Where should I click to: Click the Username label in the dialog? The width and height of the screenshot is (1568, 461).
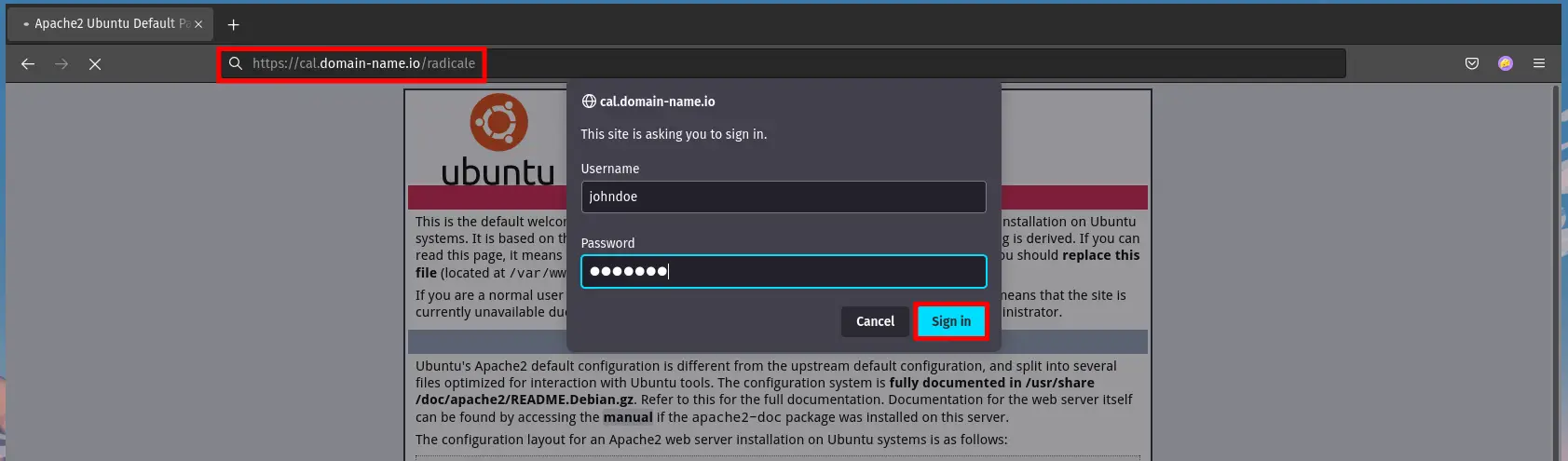click(610, 169)
